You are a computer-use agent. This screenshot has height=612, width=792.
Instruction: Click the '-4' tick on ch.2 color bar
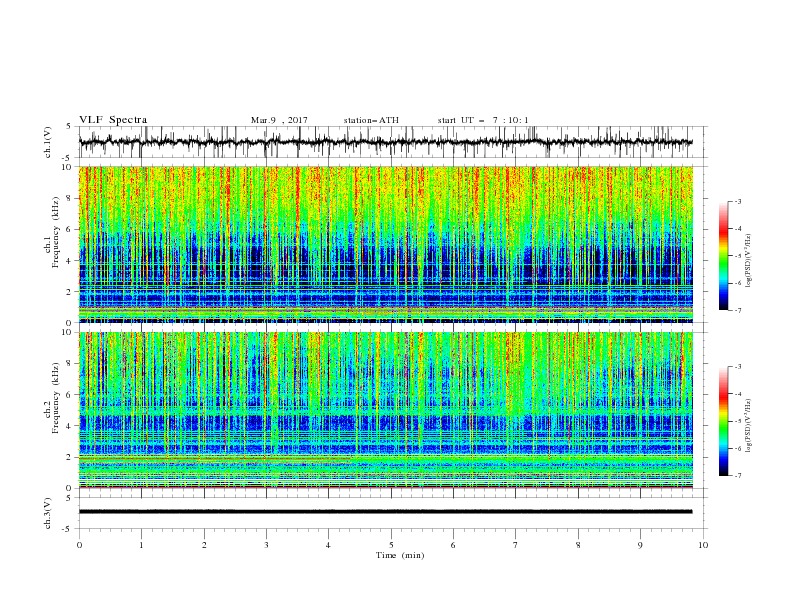(738, 394)
